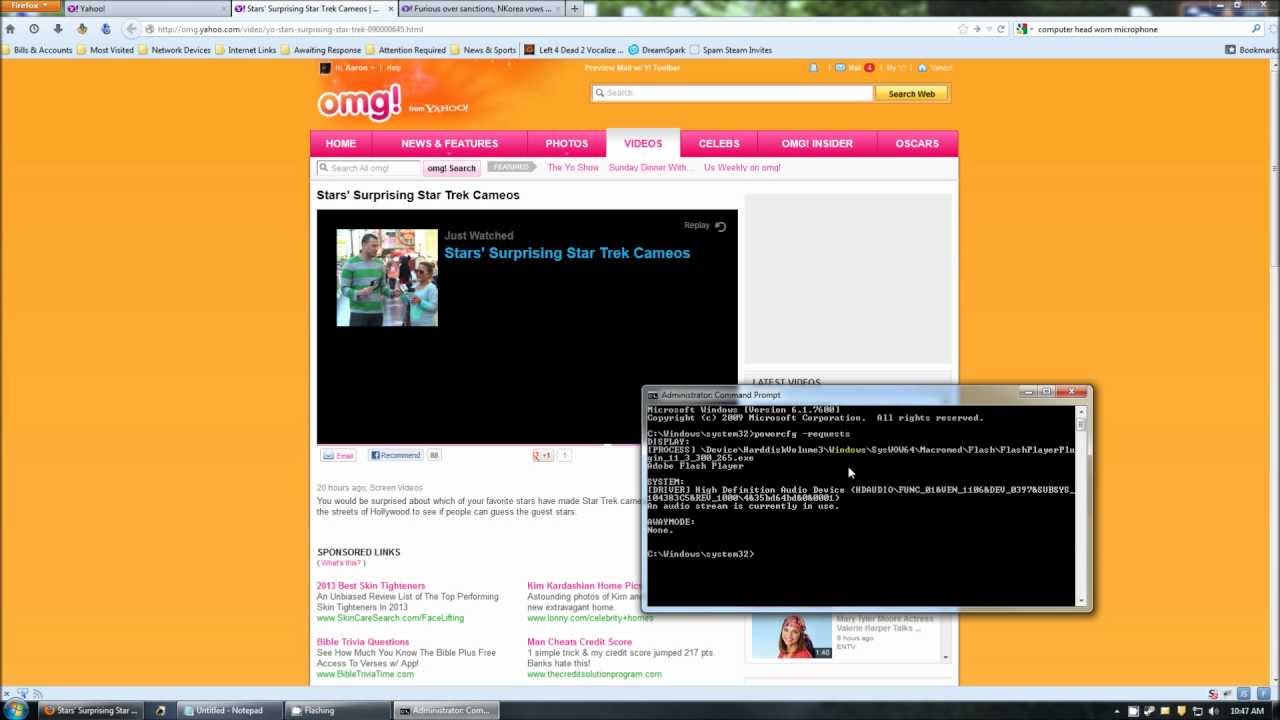Switch to Untitled - Notepad taskbar item
The height and width of the screenshot is (720, 1280).
click(x=229, y=711)
